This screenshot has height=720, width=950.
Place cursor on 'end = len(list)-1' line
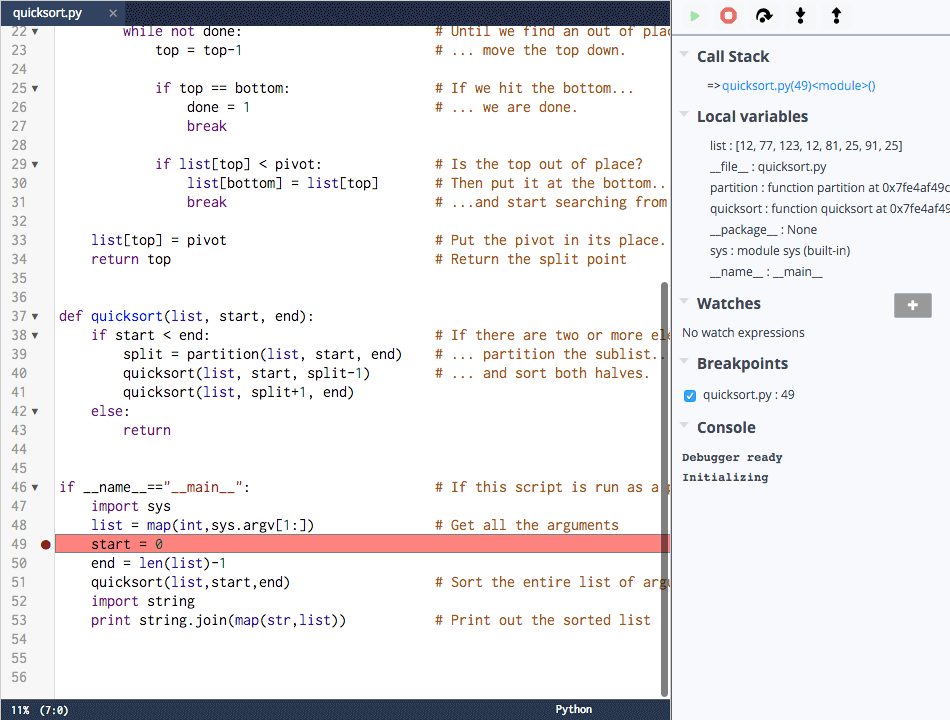click(158, 563)
